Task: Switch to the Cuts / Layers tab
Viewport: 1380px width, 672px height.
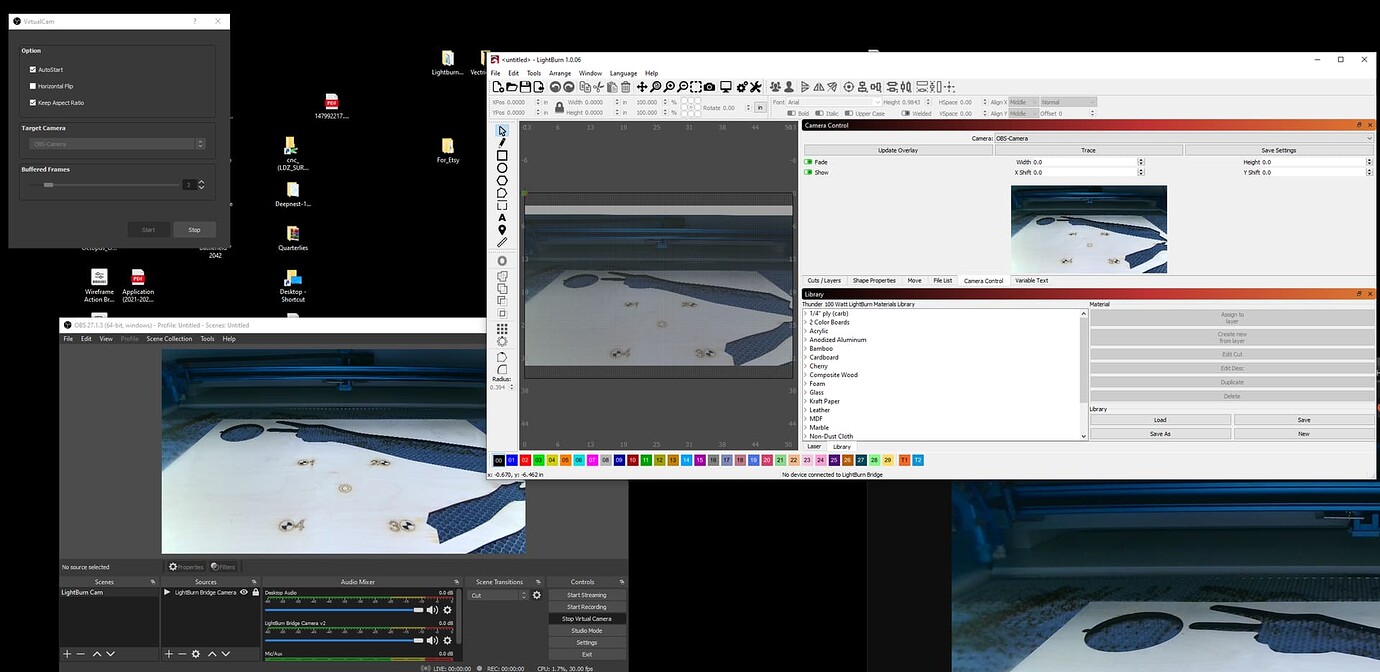Action: click(824, 281)
